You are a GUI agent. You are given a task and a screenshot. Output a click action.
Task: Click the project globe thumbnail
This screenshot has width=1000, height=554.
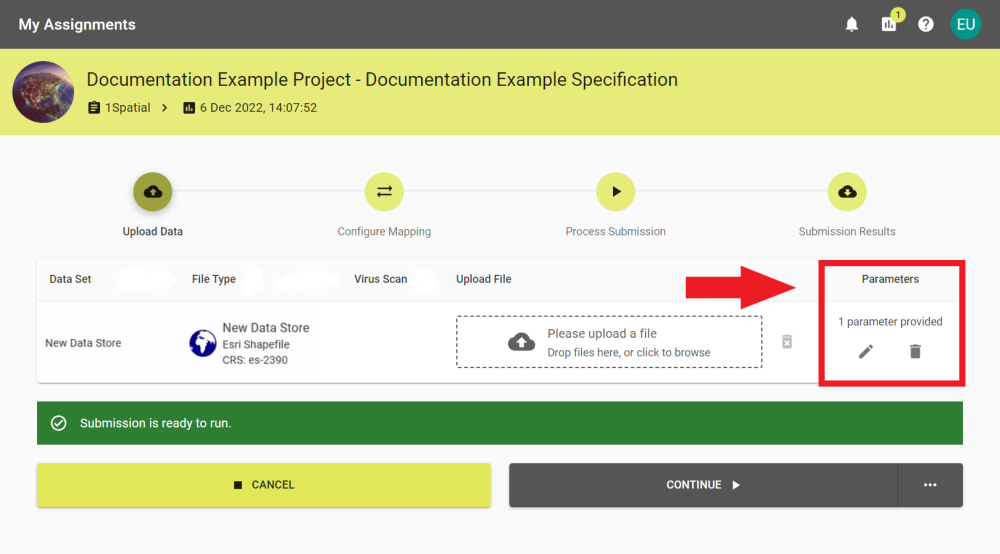[x=43, y=92]
